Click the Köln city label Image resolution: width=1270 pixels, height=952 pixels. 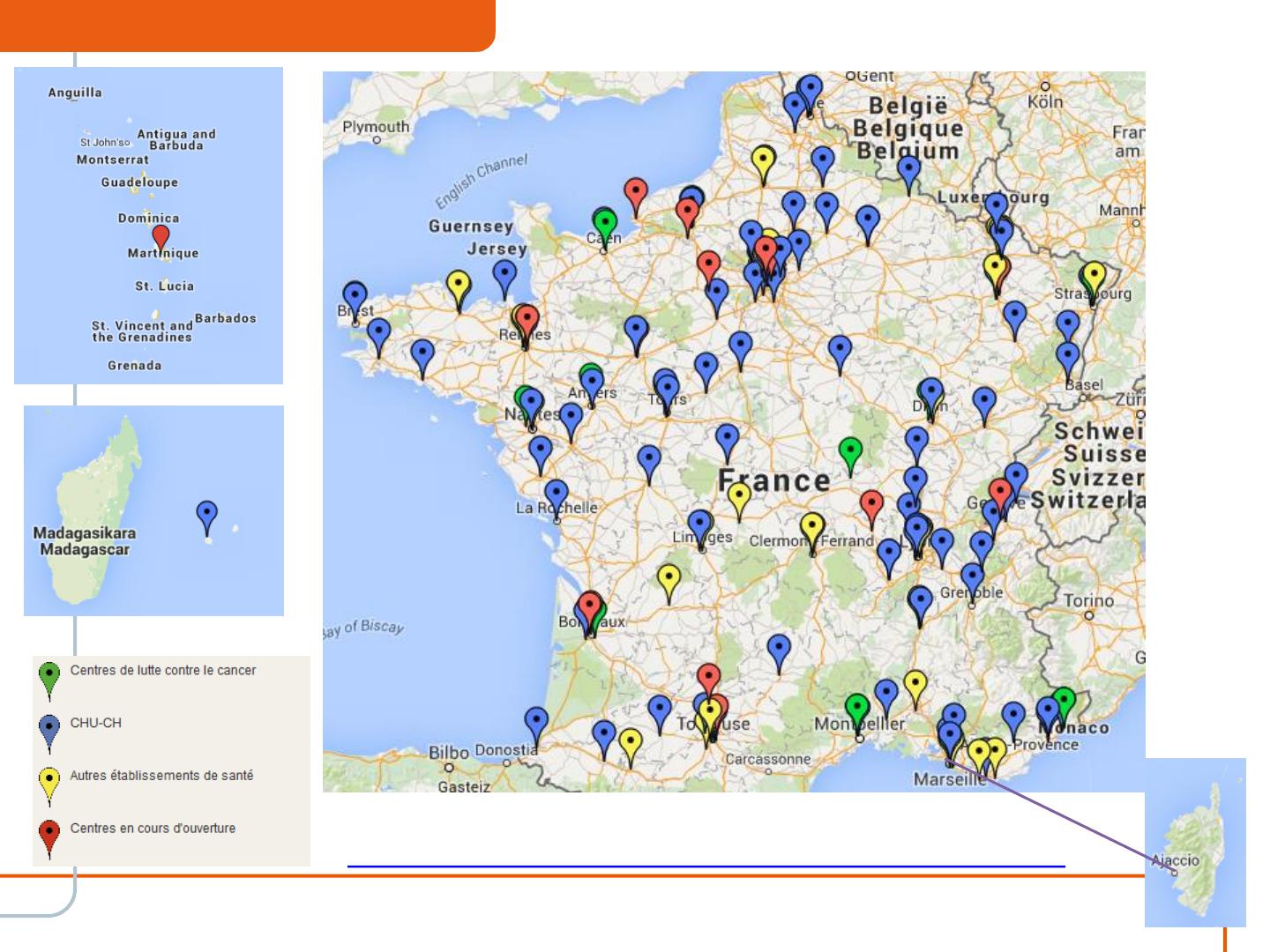tap(1046, 102)
